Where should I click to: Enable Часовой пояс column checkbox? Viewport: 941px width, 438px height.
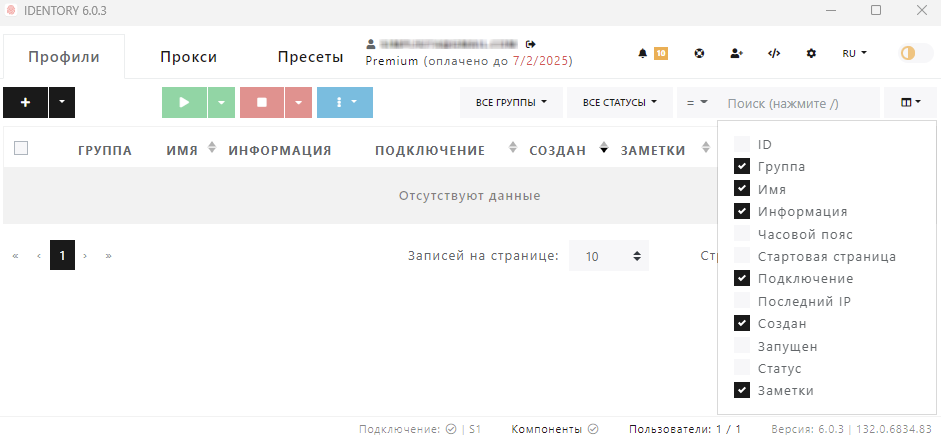[742, 233]
